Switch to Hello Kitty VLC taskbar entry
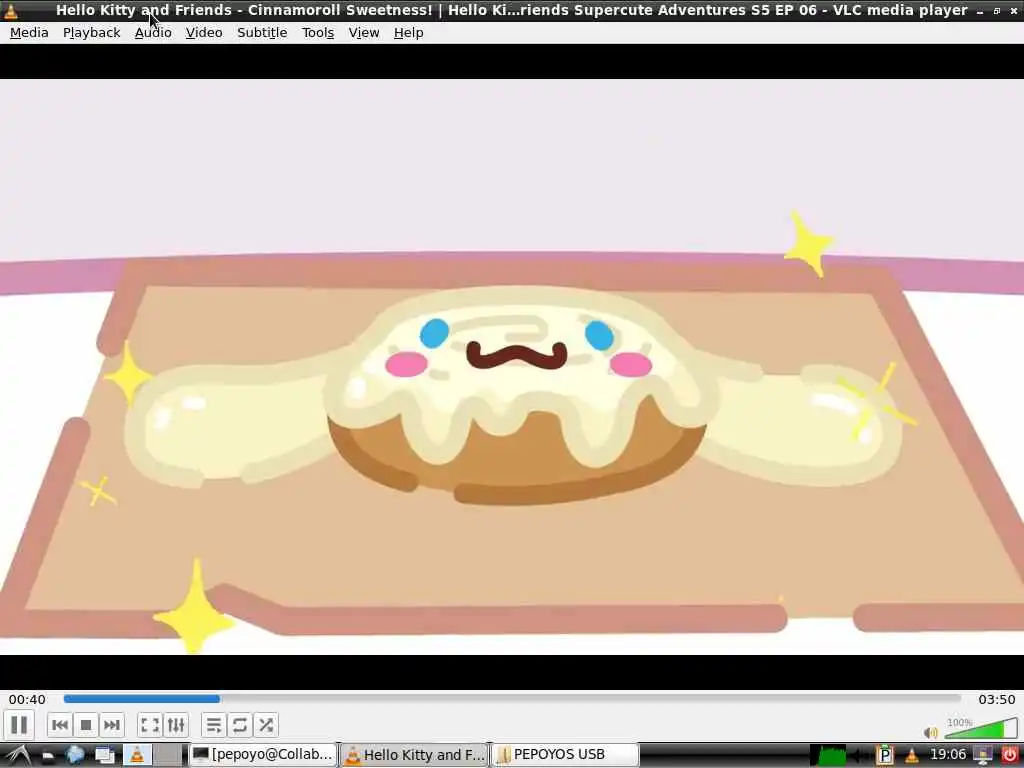 coord(414,755)
